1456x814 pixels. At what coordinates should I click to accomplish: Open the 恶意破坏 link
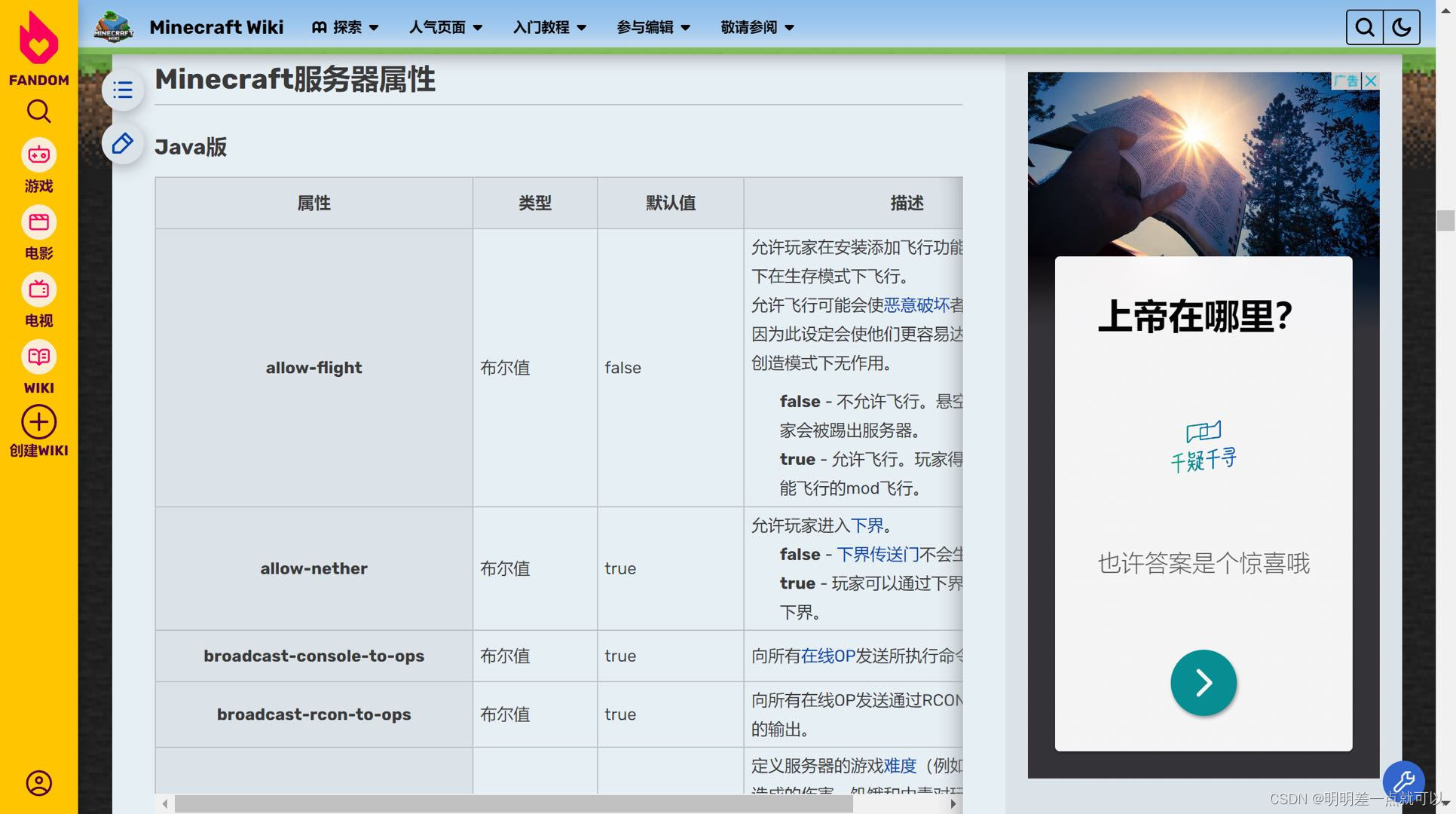tap(916, 305)
